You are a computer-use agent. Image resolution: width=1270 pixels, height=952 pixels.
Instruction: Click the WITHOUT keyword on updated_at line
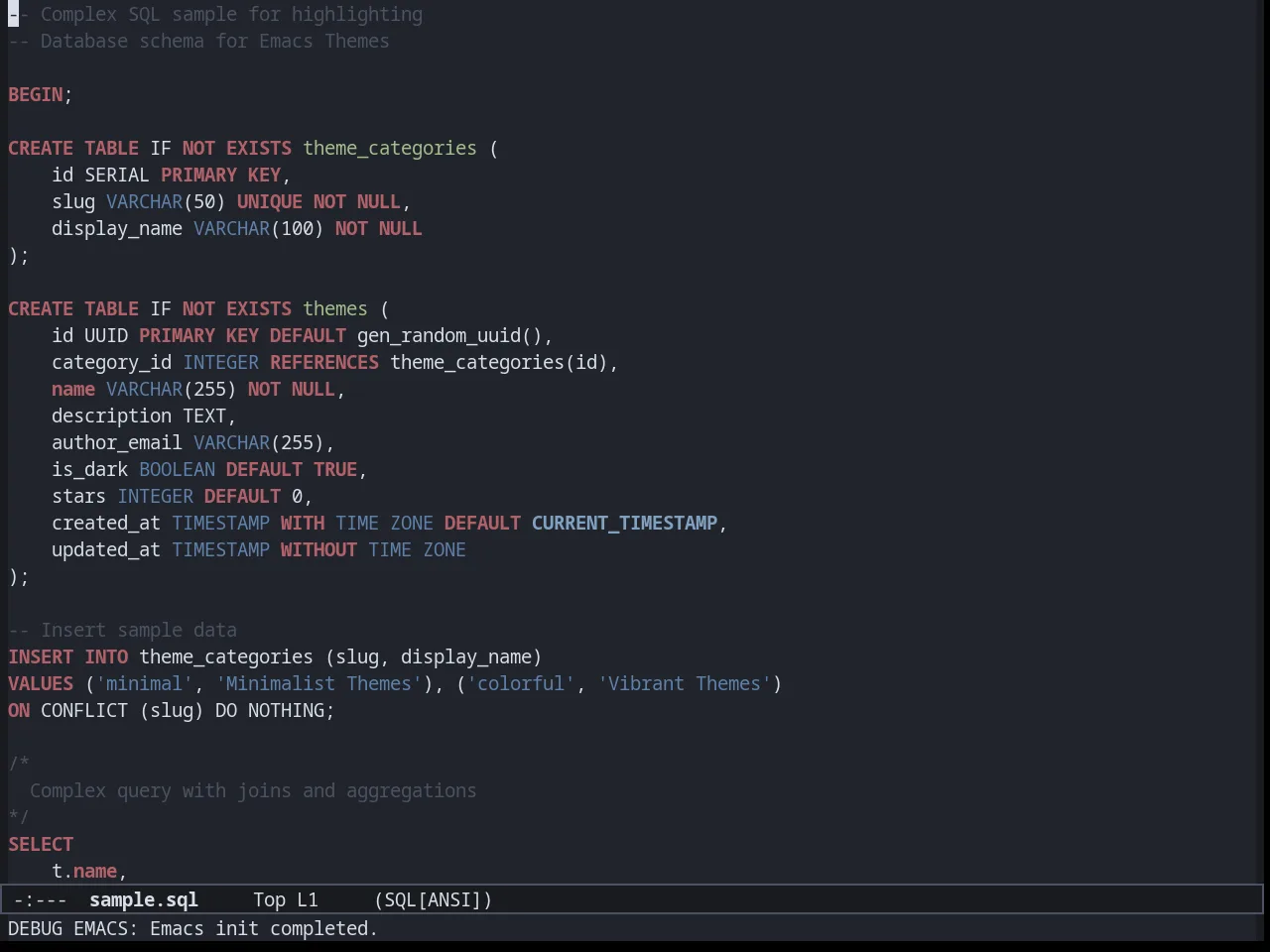[x=318, y=549]
